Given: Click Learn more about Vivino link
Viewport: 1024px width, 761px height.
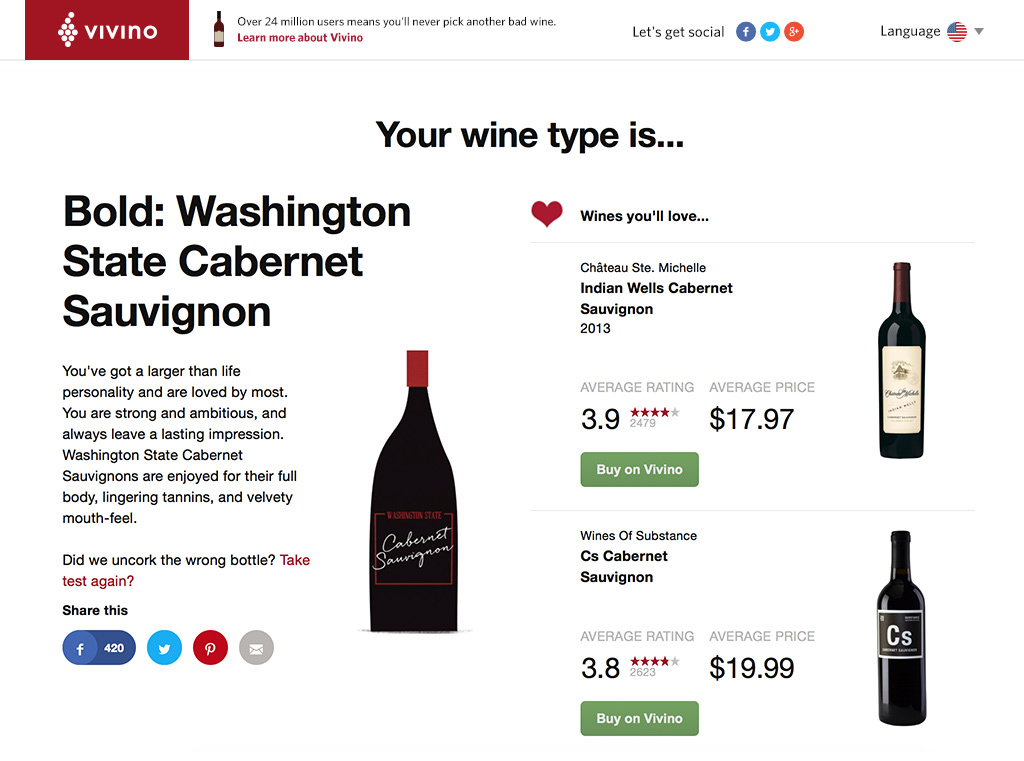Looking at the screenshot, I should click(x=300, y=38).
